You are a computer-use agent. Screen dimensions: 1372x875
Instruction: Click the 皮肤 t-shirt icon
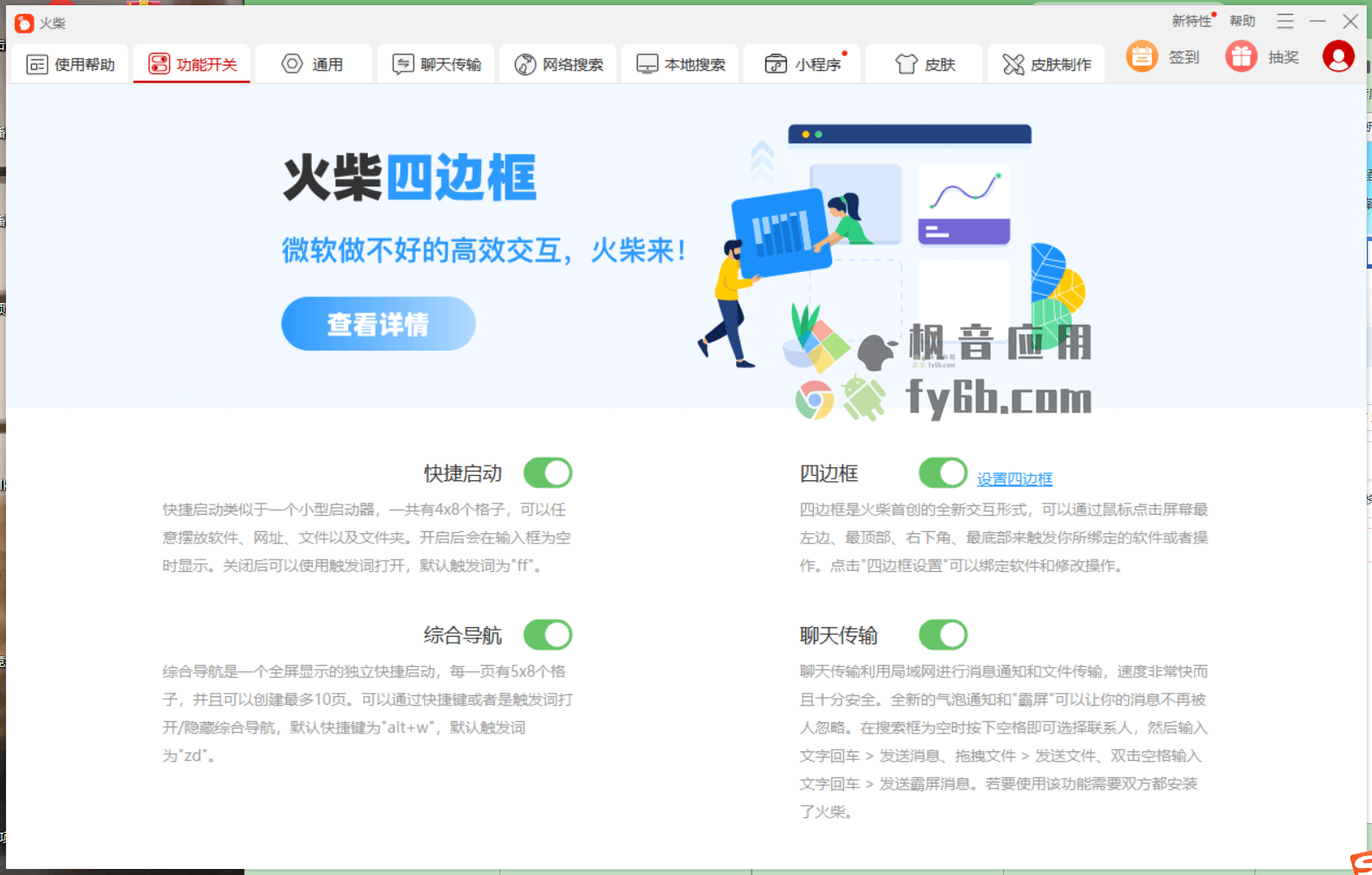tap(906, 64)
